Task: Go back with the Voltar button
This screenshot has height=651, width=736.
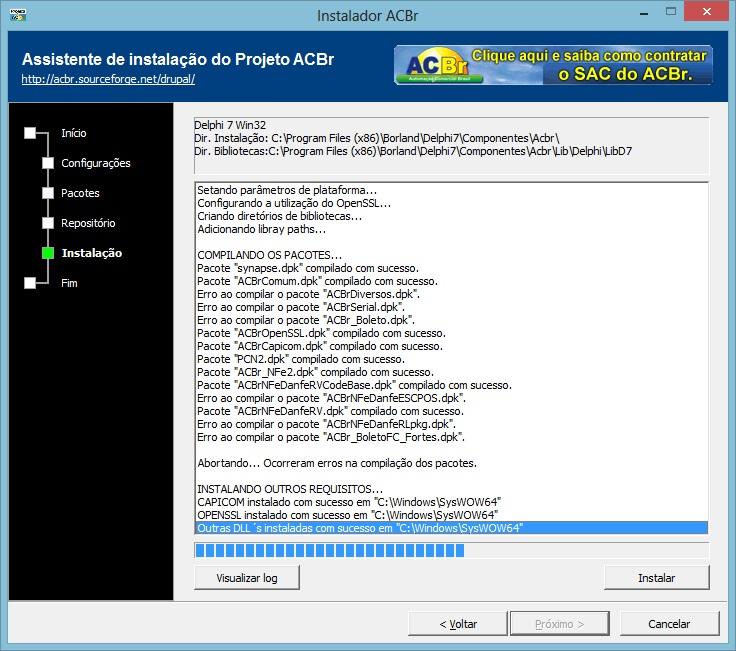Action: coord(458,624)
